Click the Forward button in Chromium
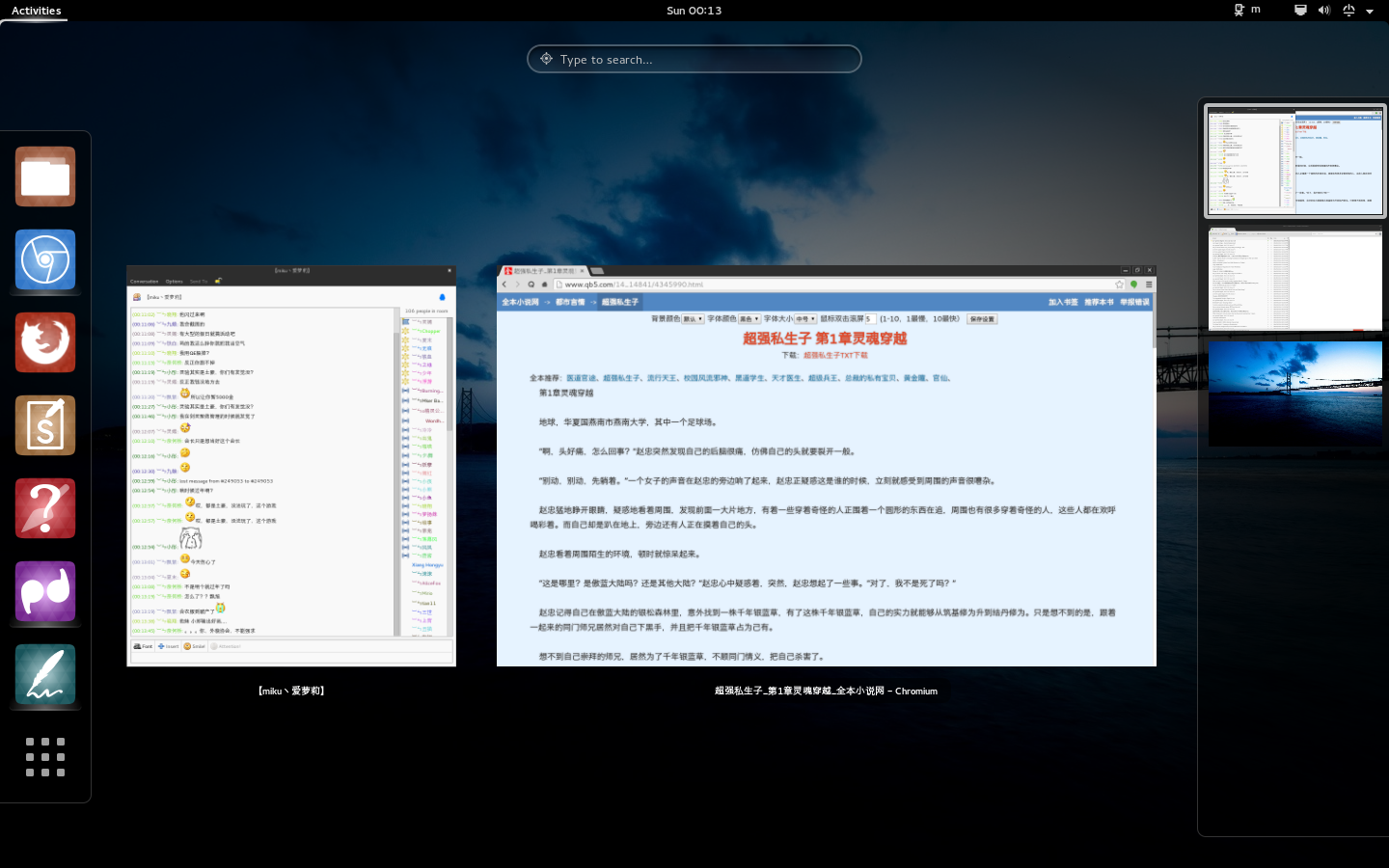The width and height of the screenshot is (1389, 868). coord(518,285)
